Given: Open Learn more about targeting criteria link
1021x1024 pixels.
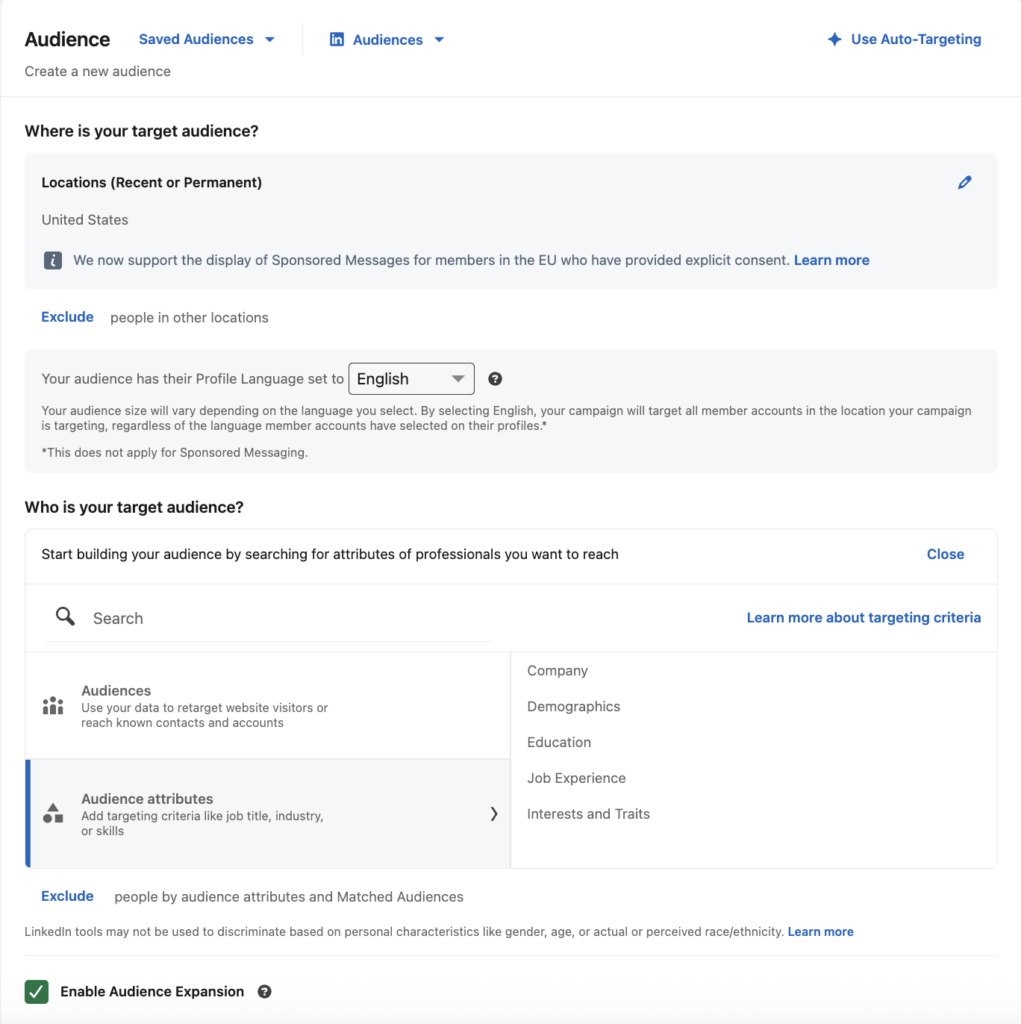Looking at the screenshot, I should [864, 618].
